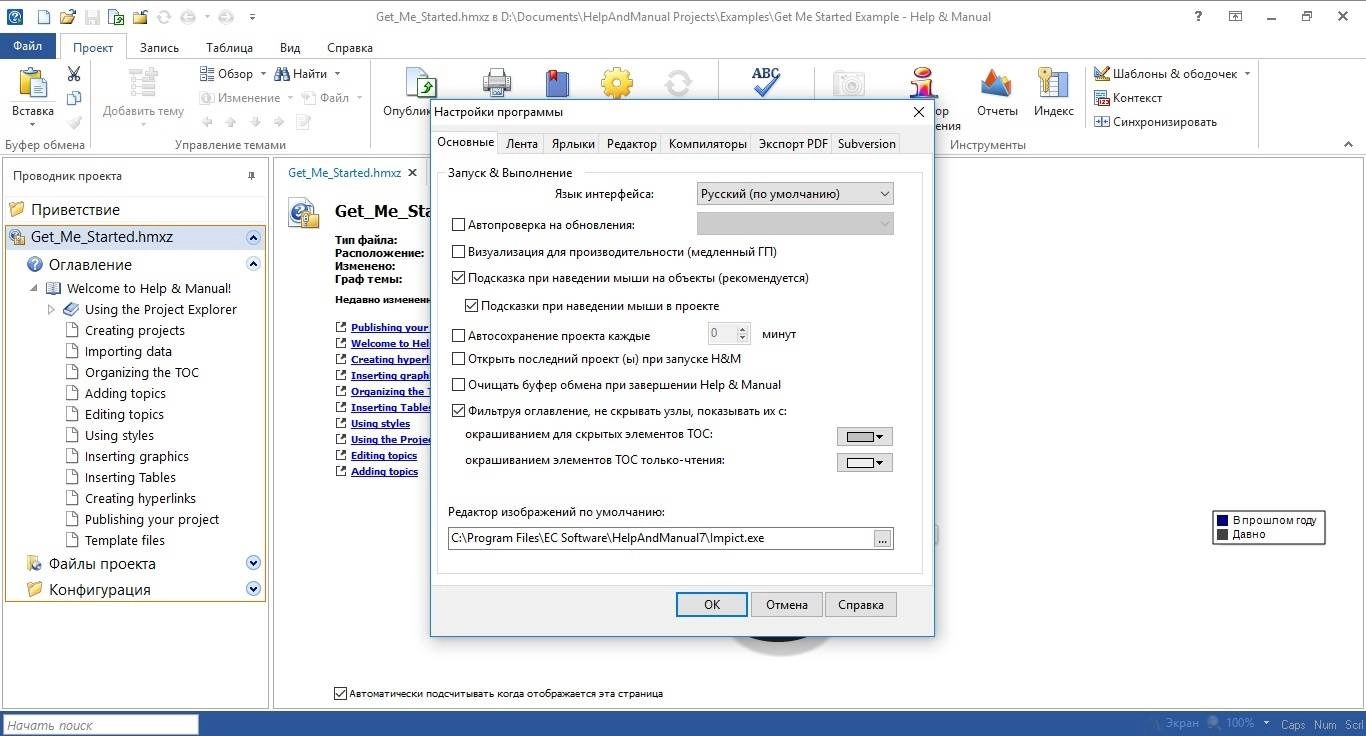The width and height of the screenshot is (1366, 736).
Task: Uncheck 'Подсказки при наведении мыши в проекте'
Action: pos(472,306)
